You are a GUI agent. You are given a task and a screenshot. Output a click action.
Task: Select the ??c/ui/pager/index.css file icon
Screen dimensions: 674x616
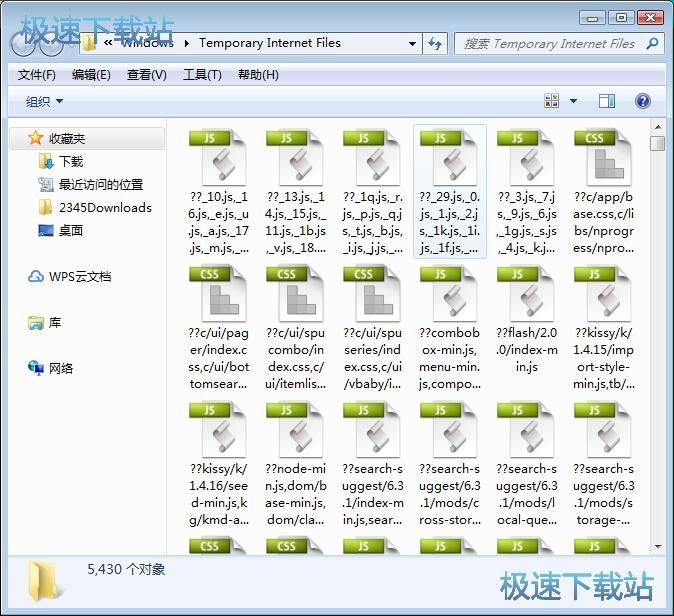pyautogui.click(x=218, y=294)
